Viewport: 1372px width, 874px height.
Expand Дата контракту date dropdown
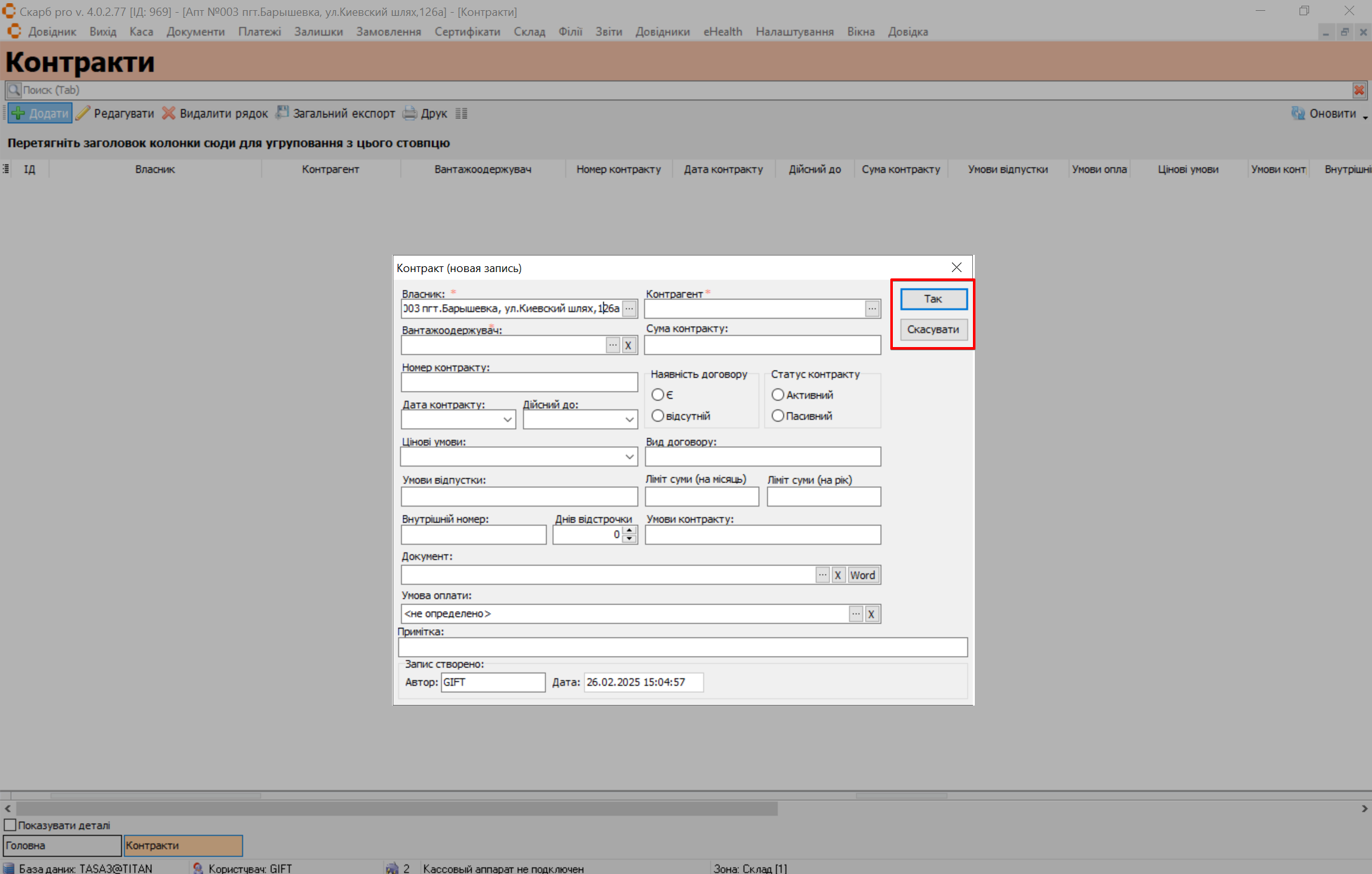[x=508, y=420]
